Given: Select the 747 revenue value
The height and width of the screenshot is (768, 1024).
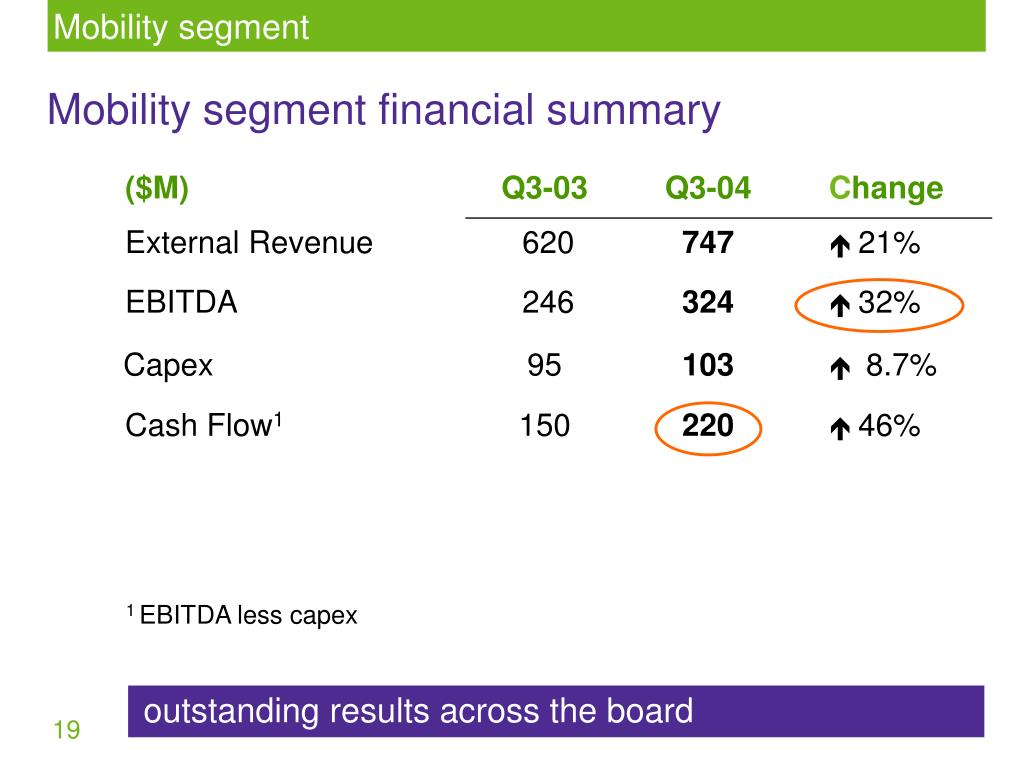Looking at the screenshot, I should tap(708, 243).
